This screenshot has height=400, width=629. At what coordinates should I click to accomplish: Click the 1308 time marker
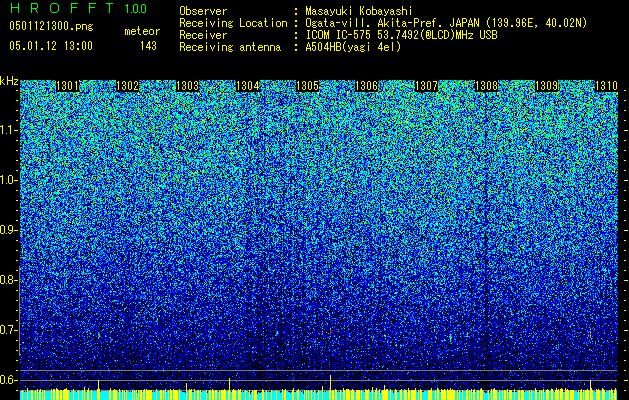pyautogui.click(x=487, y=86)
